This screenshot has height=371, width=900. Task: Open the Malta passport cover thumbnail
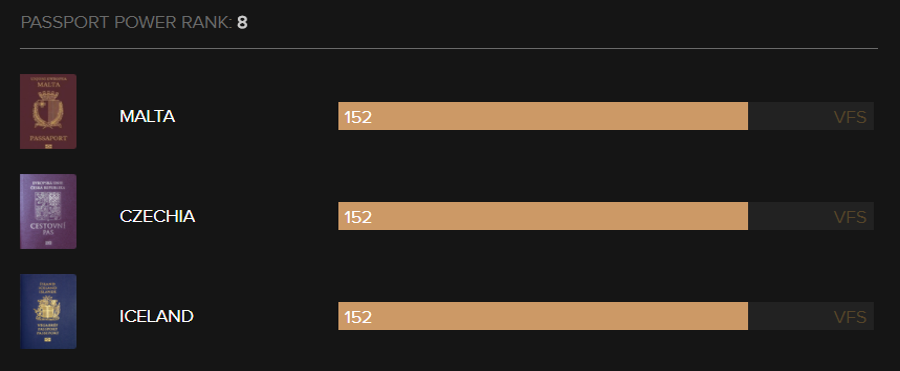point(48,111)
